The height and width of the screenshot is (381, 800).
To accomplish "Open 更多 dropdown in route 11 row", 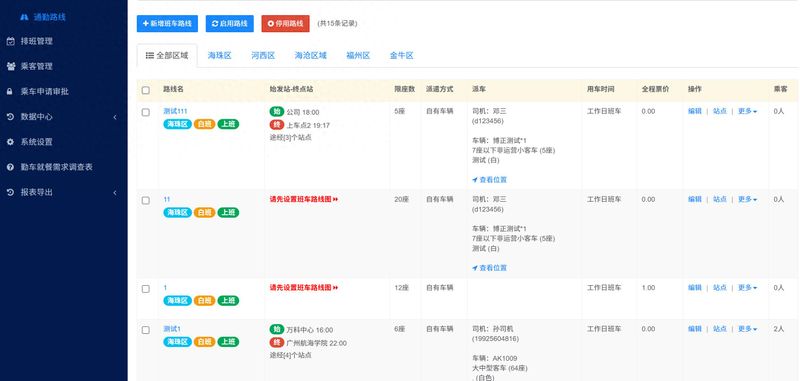I will pyautogui.click(x=747, y=199).
